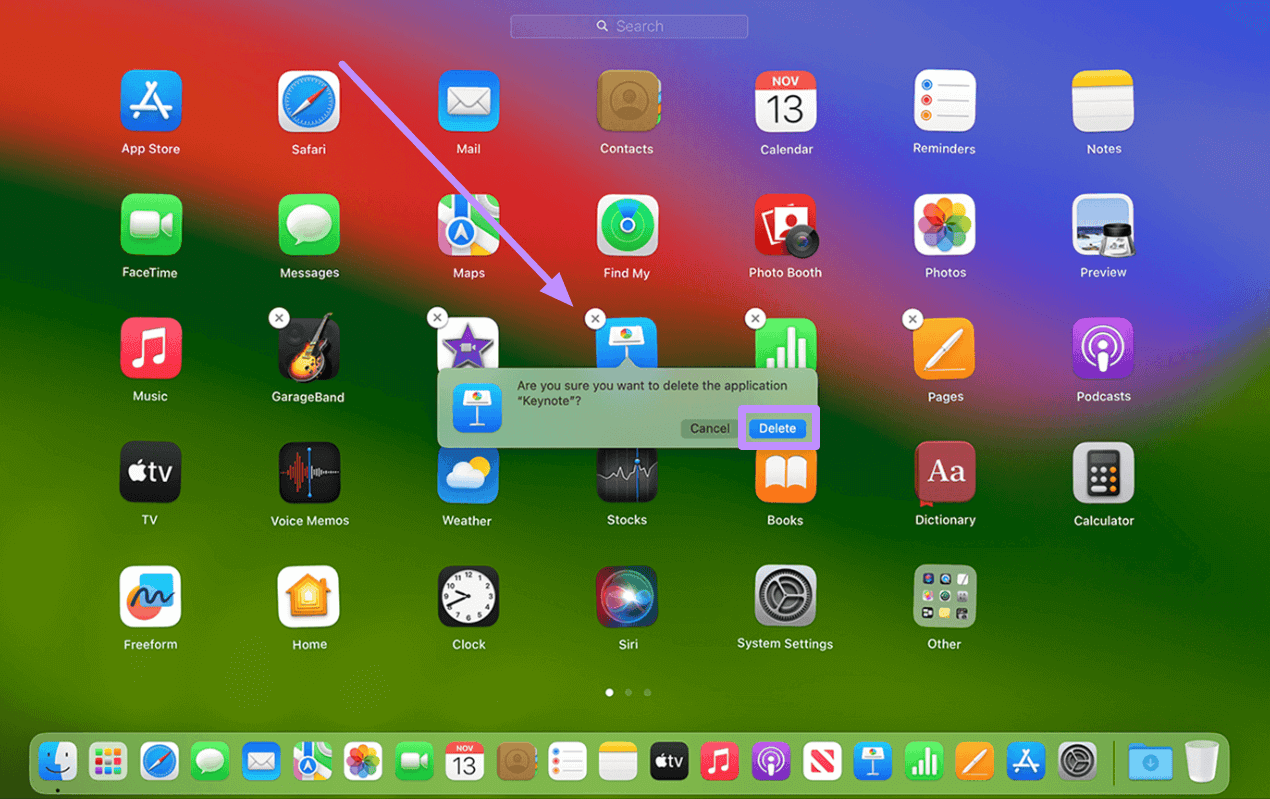This screenshot has height=799, width=1270.
Task: Launch GarageBand app icon
Action: coord(309,349)
